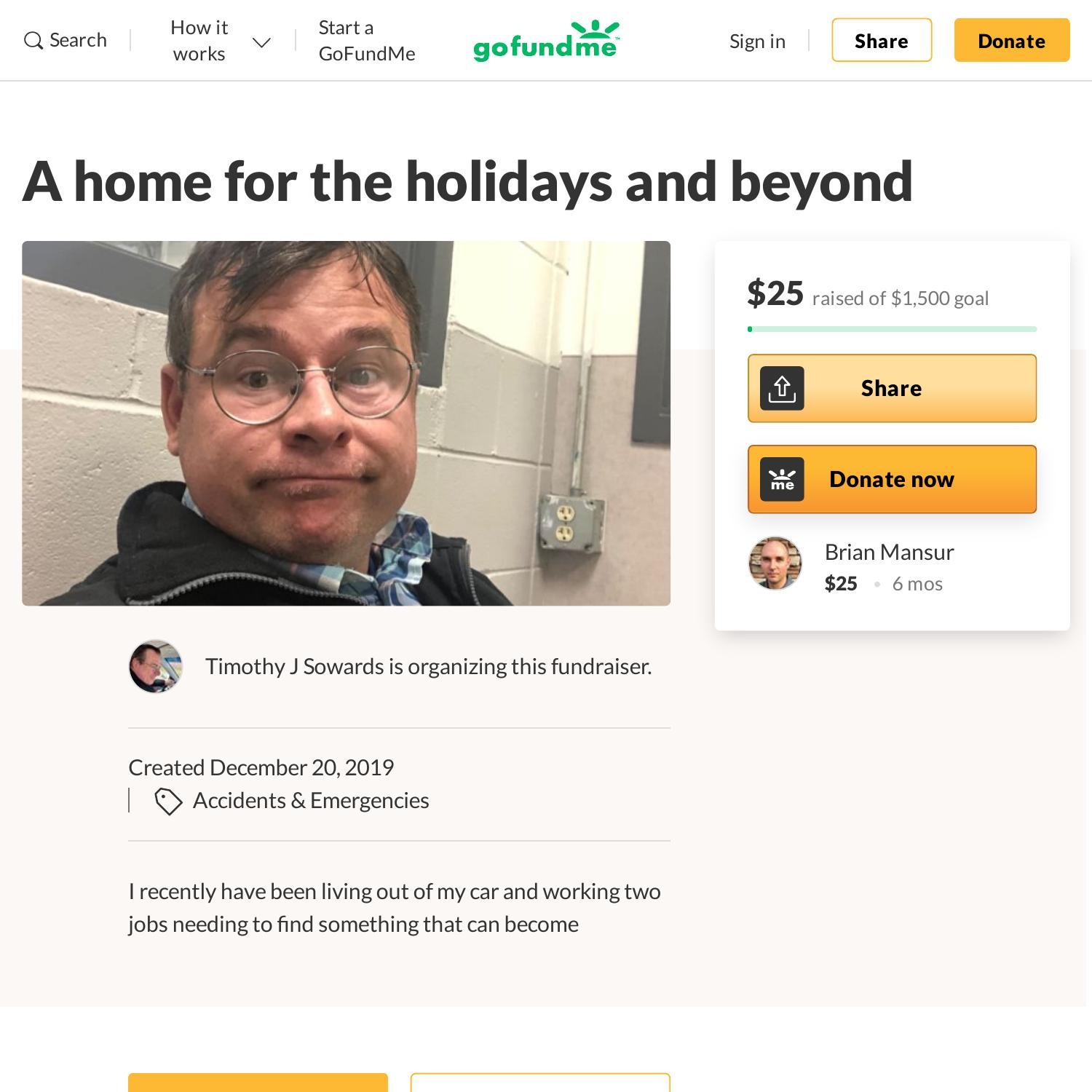Click the yellow Donate button in header
Image resolution: width=1092 pixels, height=1092 pixels.
[1012, 40]
